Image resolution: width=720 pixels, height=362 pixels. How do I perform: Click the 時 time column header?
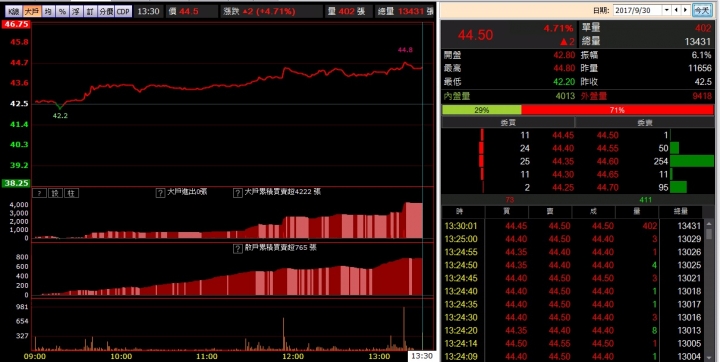(463, 212)
